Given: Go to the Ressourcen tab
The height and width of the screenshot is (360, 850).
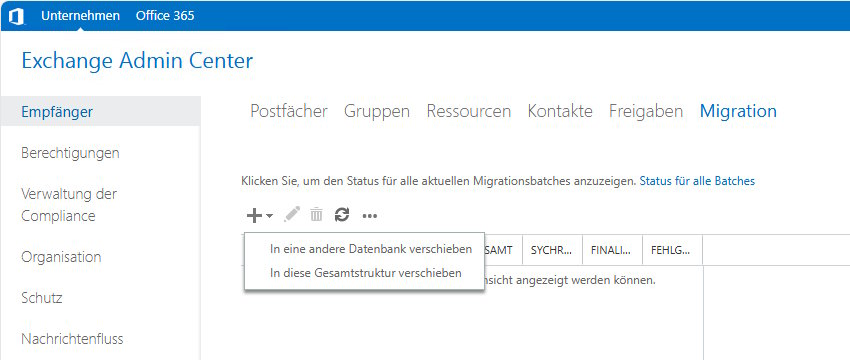Looking at the screenshot, I should (468, 111).
